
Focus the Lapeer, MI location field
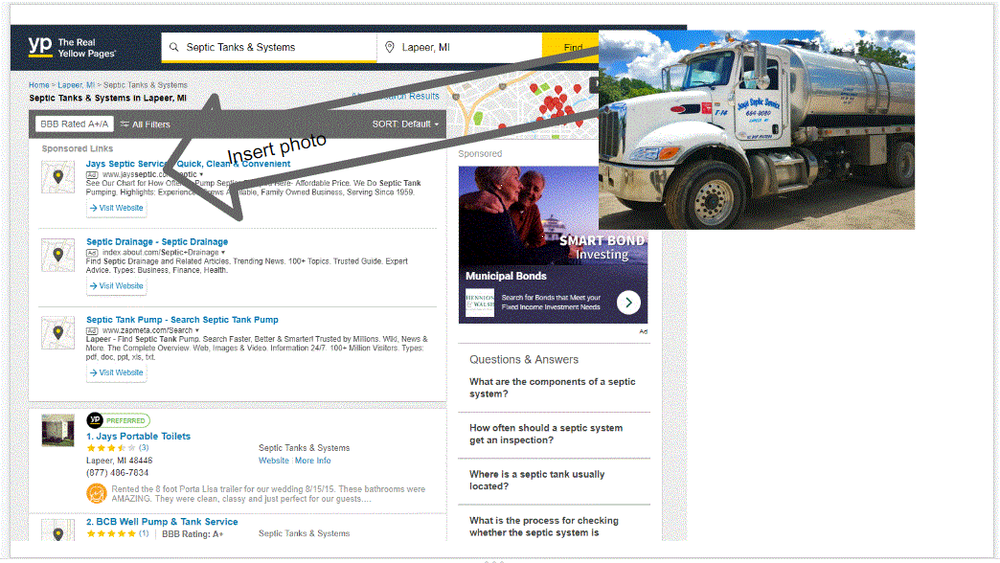[459, 47]
